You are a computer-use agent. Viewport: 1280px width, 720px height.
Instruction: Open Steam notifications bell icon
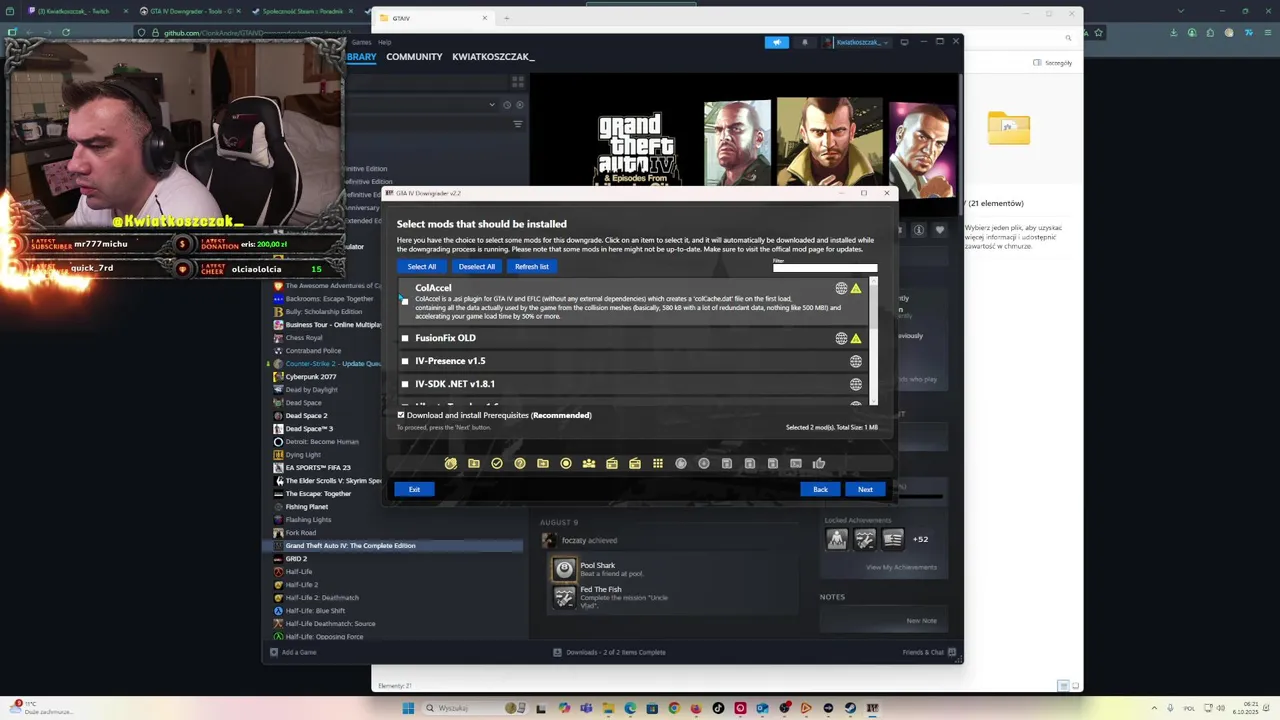(805, 42)
